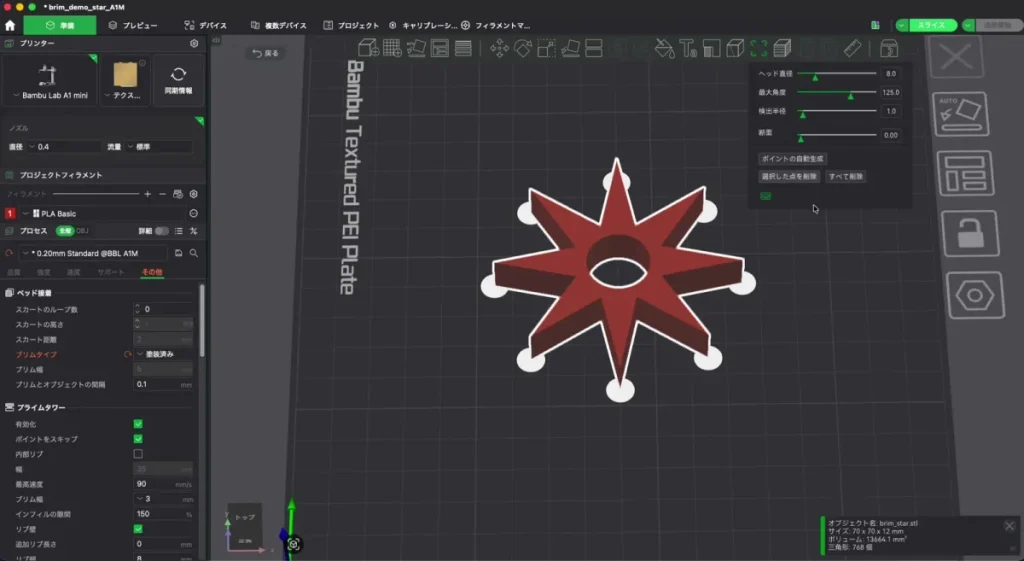Switch process scope to OBJ
The width and height of the screenshot is (1024, 561).
coord(82,231)
